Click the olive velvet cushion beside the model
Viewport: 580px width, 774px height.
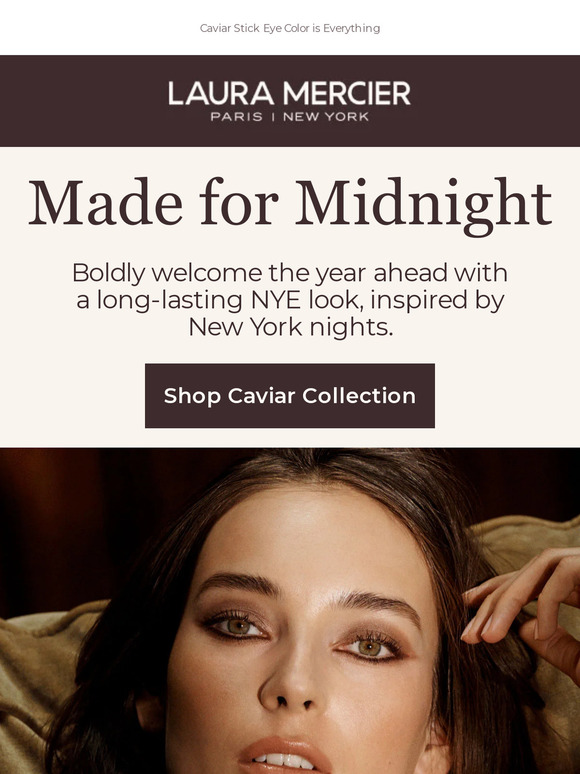click(37, 691)
